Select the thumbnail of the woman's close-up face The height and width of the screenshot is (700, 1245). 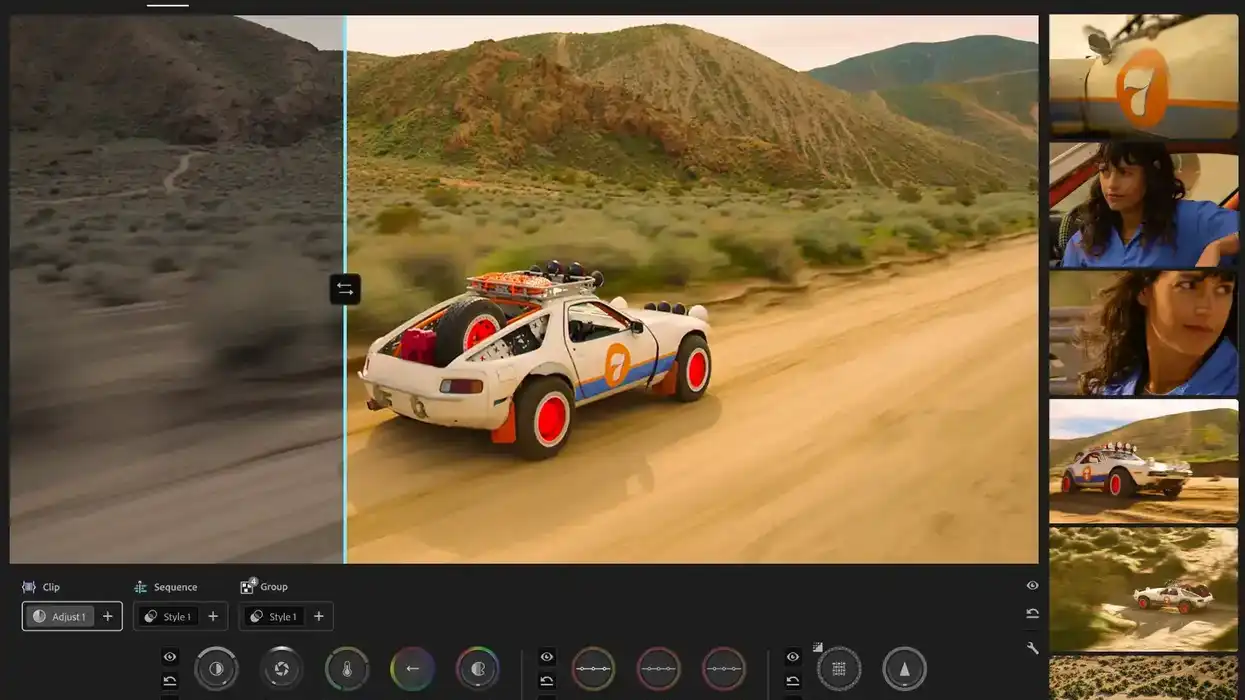(x=1143, y=333)
